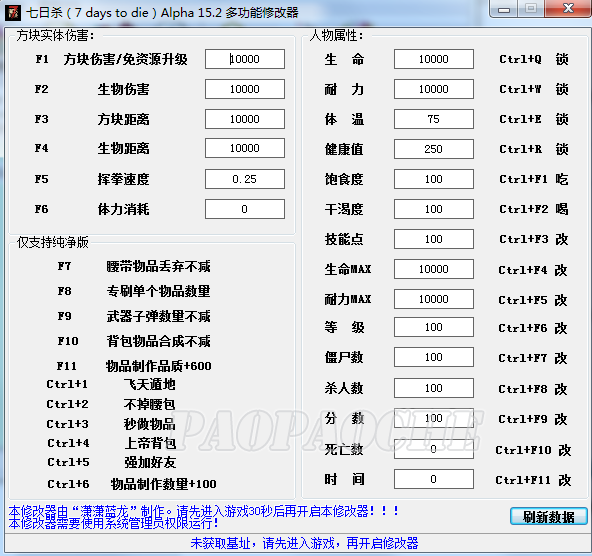This screenshot has width=592, height=556.
Task: Click the '不掉腰包' Ctrl+2 label
Action: [x=150, y=404]
